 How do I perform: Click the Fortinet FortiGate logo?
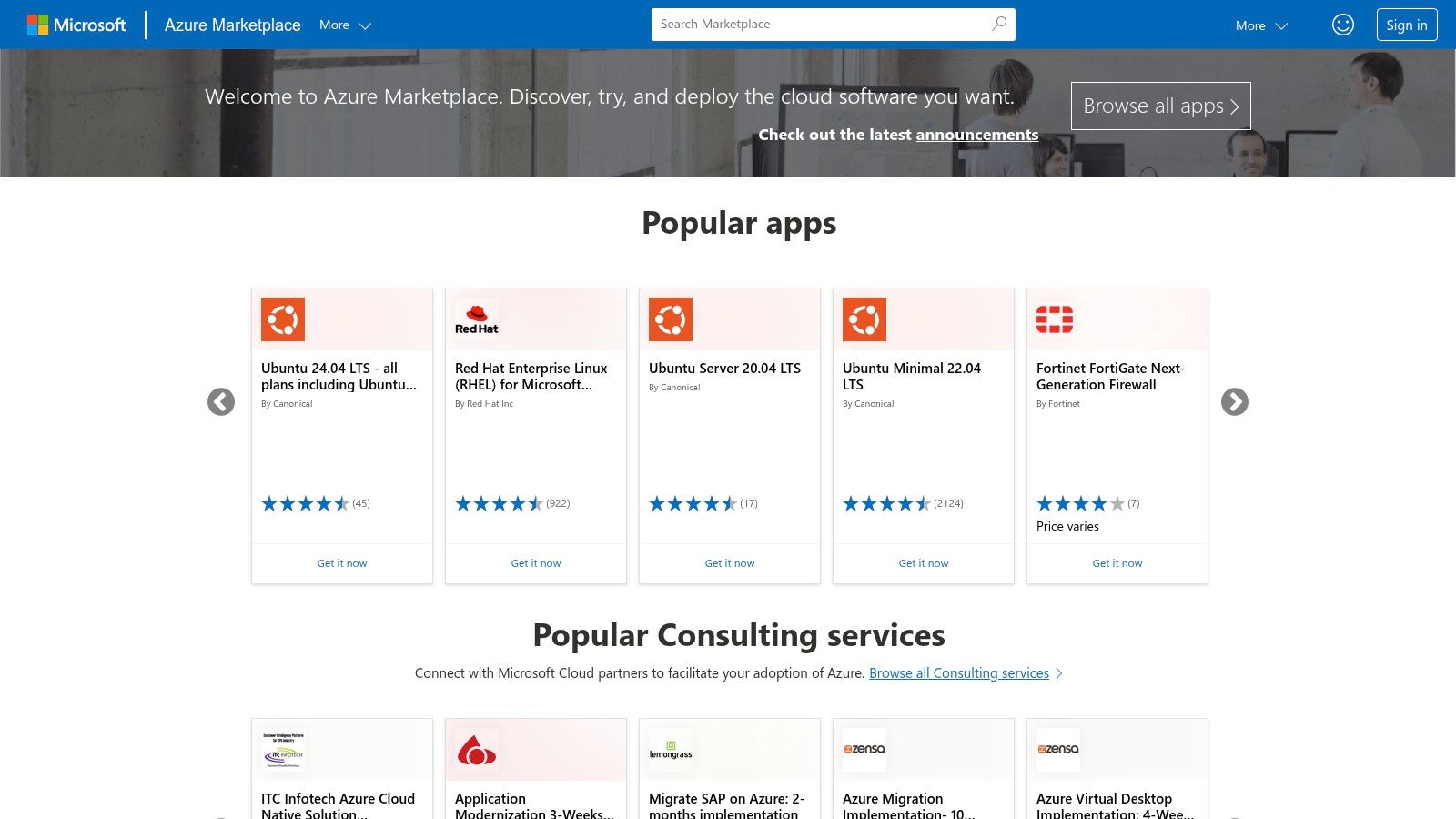(x=1055, y=319)
